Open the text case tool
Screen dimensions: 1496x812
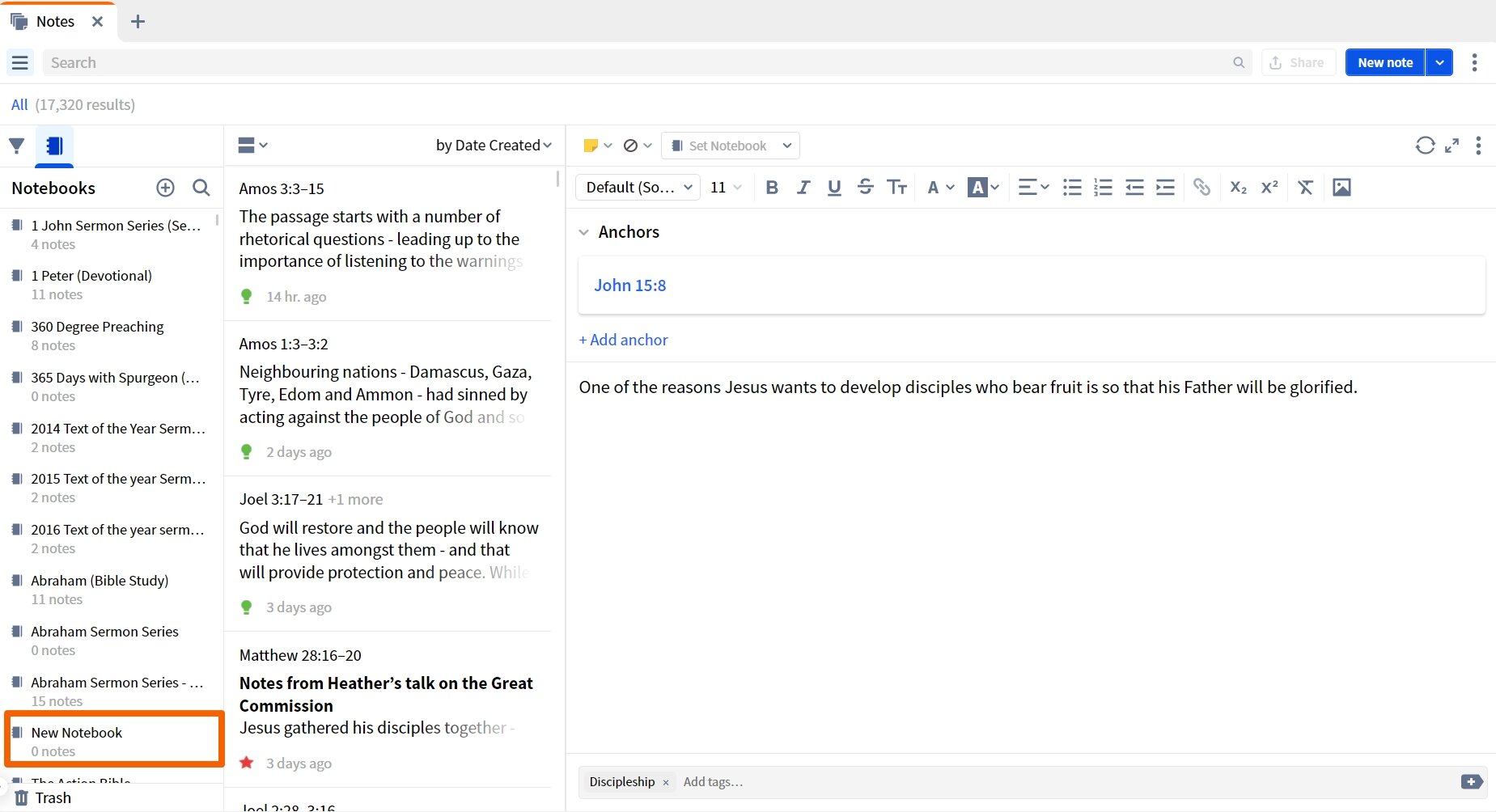tap(896, 188)
